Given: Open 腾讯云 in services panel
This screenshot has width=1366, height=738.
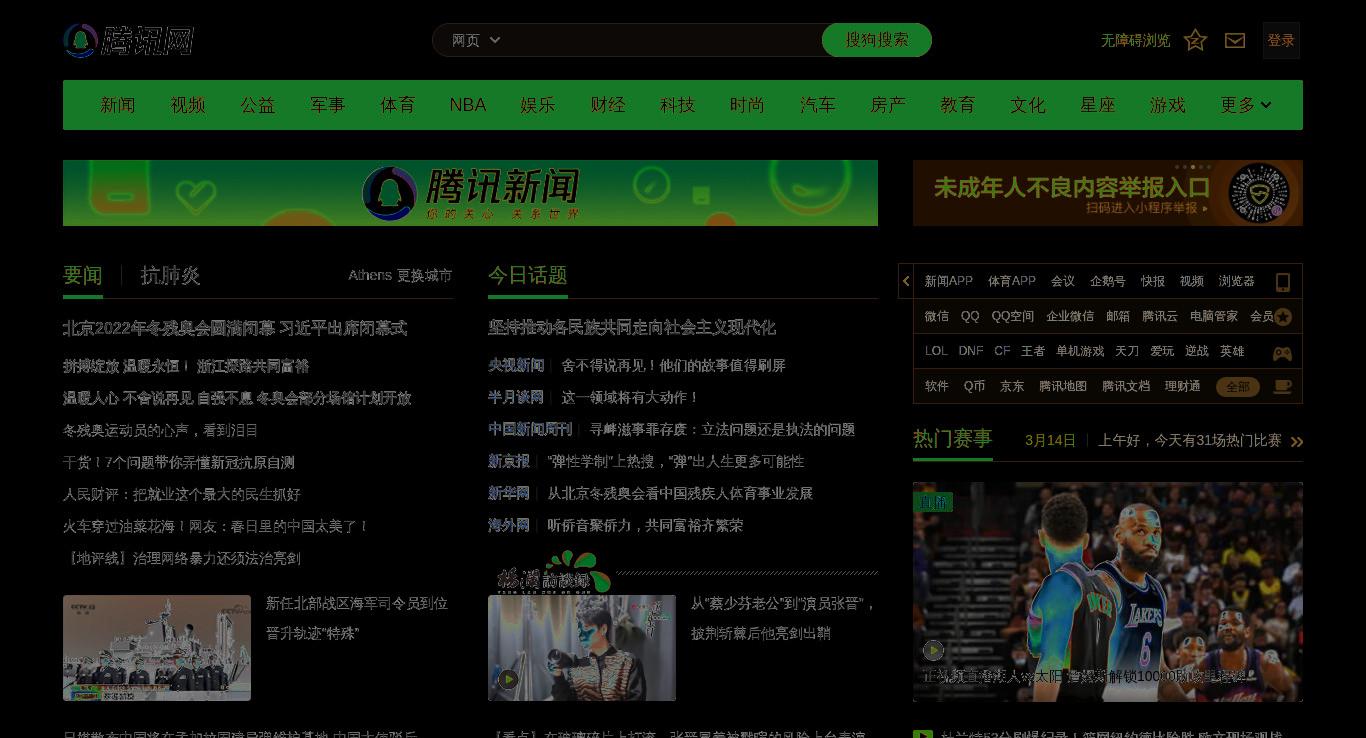Looking at the screenshot, I should pos(1160,316).
